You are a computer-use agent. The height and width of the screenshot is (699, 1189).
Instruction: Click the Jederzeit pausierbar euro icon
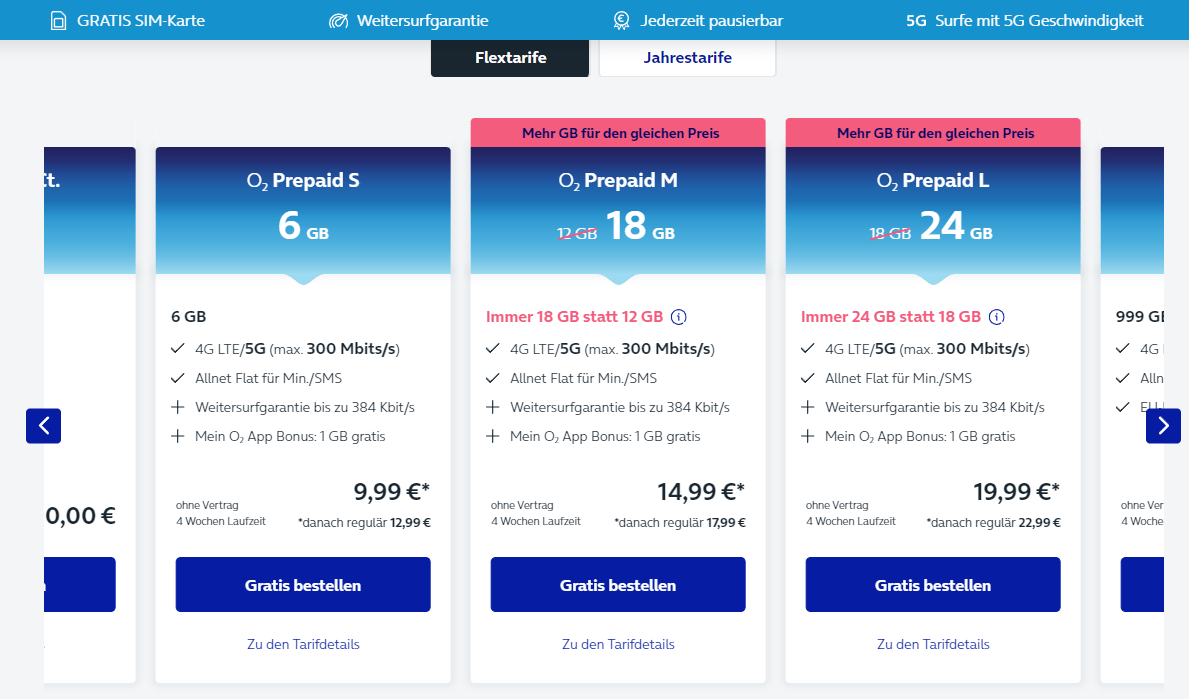click(621, 20)
